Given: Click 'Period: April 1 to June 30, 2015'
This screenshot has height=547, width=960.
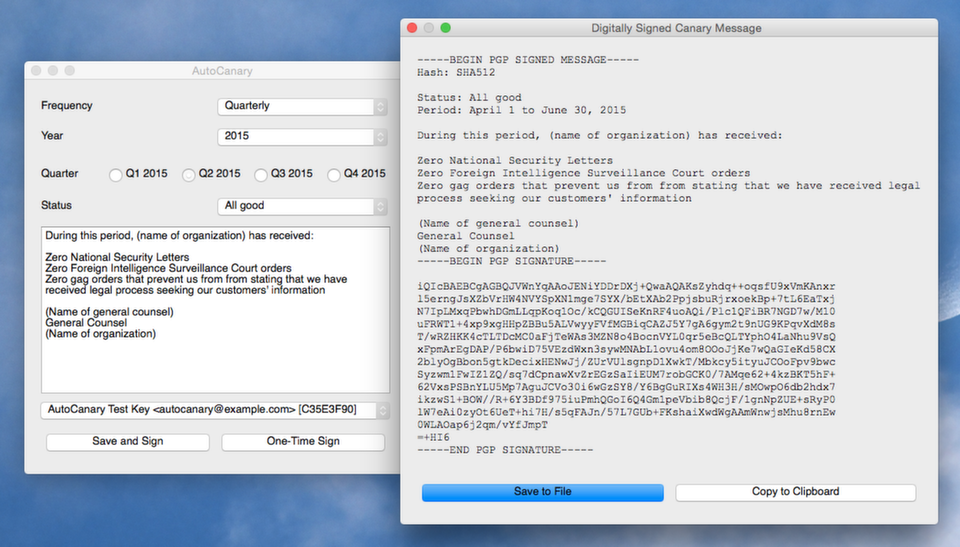Looking at the screenshot, I should (522, 110).
